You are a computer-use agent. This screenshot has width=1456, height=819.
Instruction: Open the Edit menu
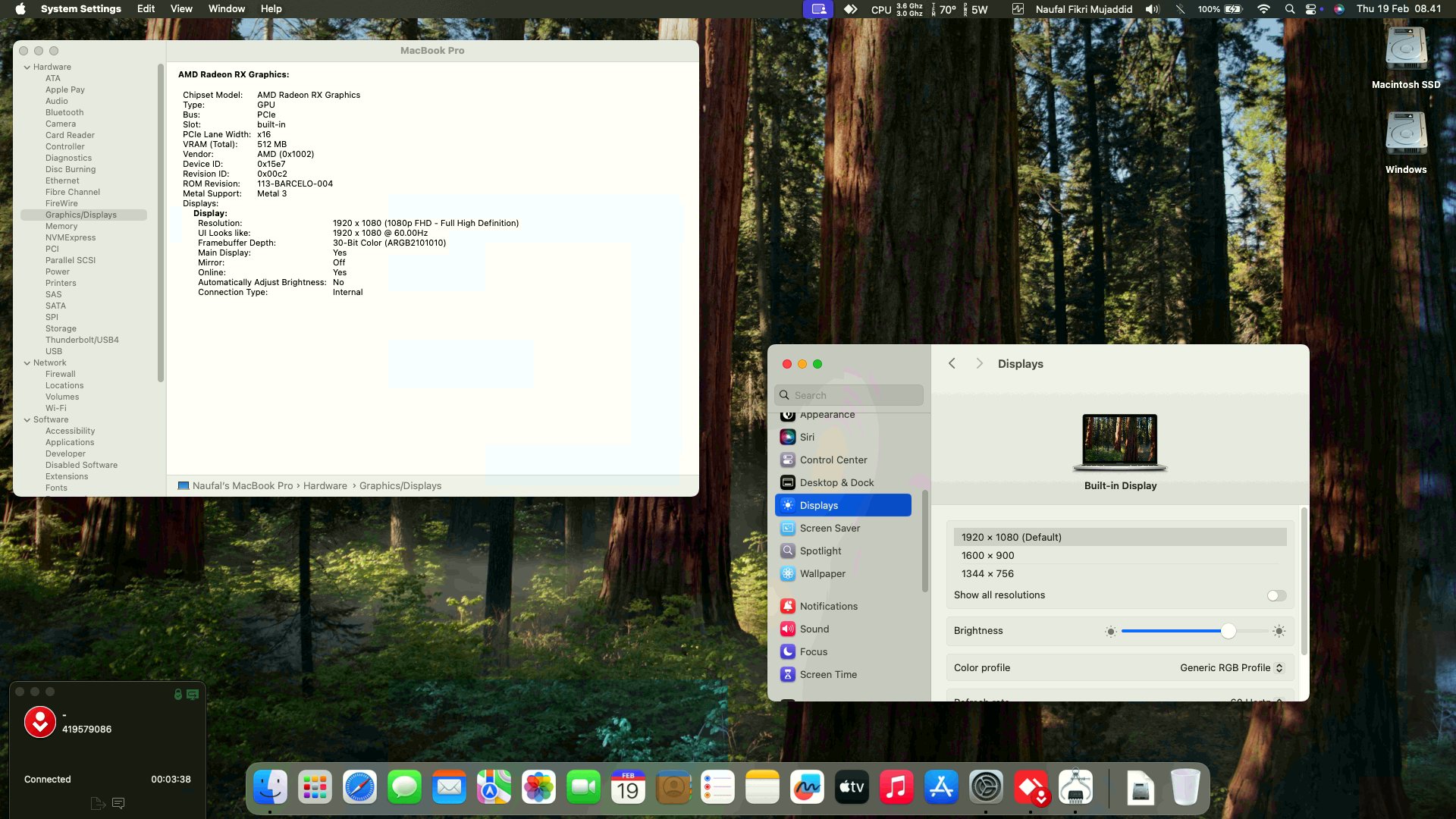coord(146,9)
